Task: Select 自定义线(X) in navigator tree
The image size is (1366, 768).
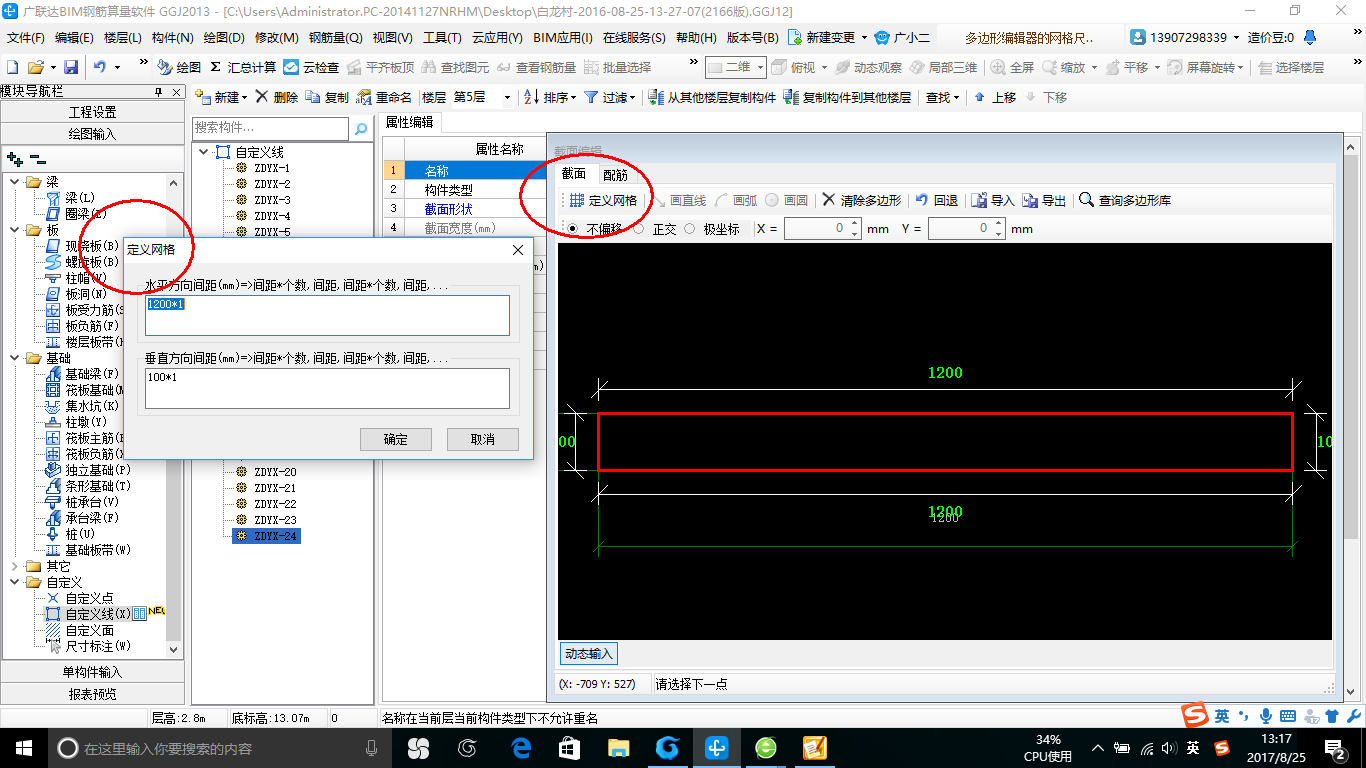Action: tap(98, 614)
